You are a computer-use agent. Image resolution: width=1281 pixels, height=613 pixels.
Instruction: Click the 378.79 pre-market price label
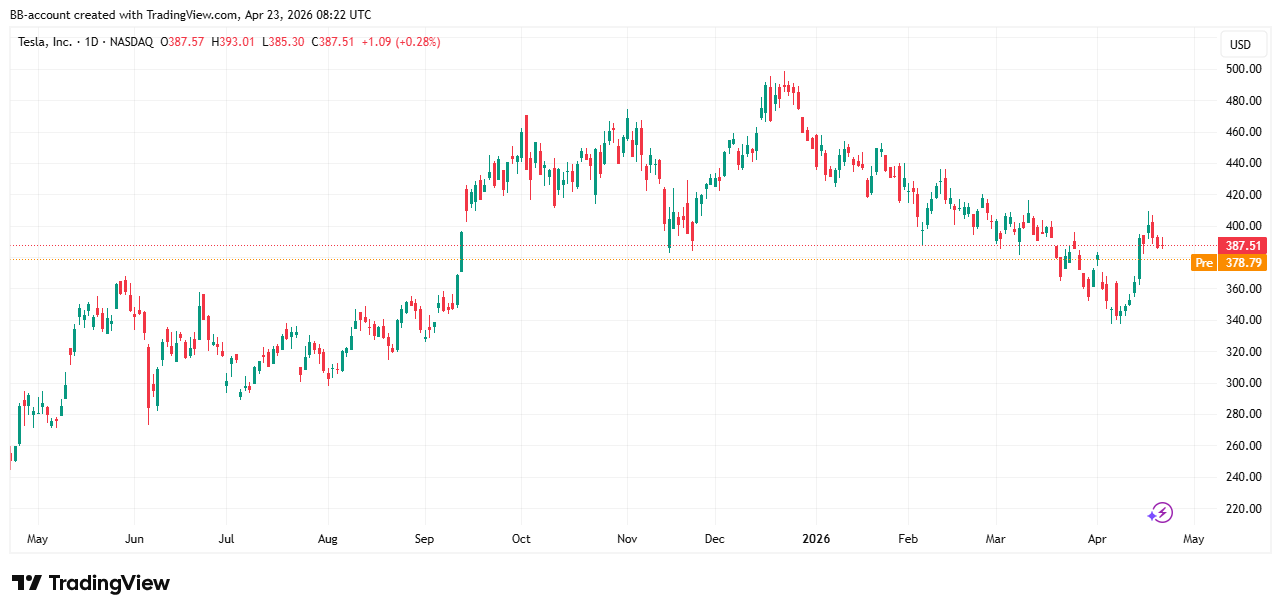(1242, 263)
